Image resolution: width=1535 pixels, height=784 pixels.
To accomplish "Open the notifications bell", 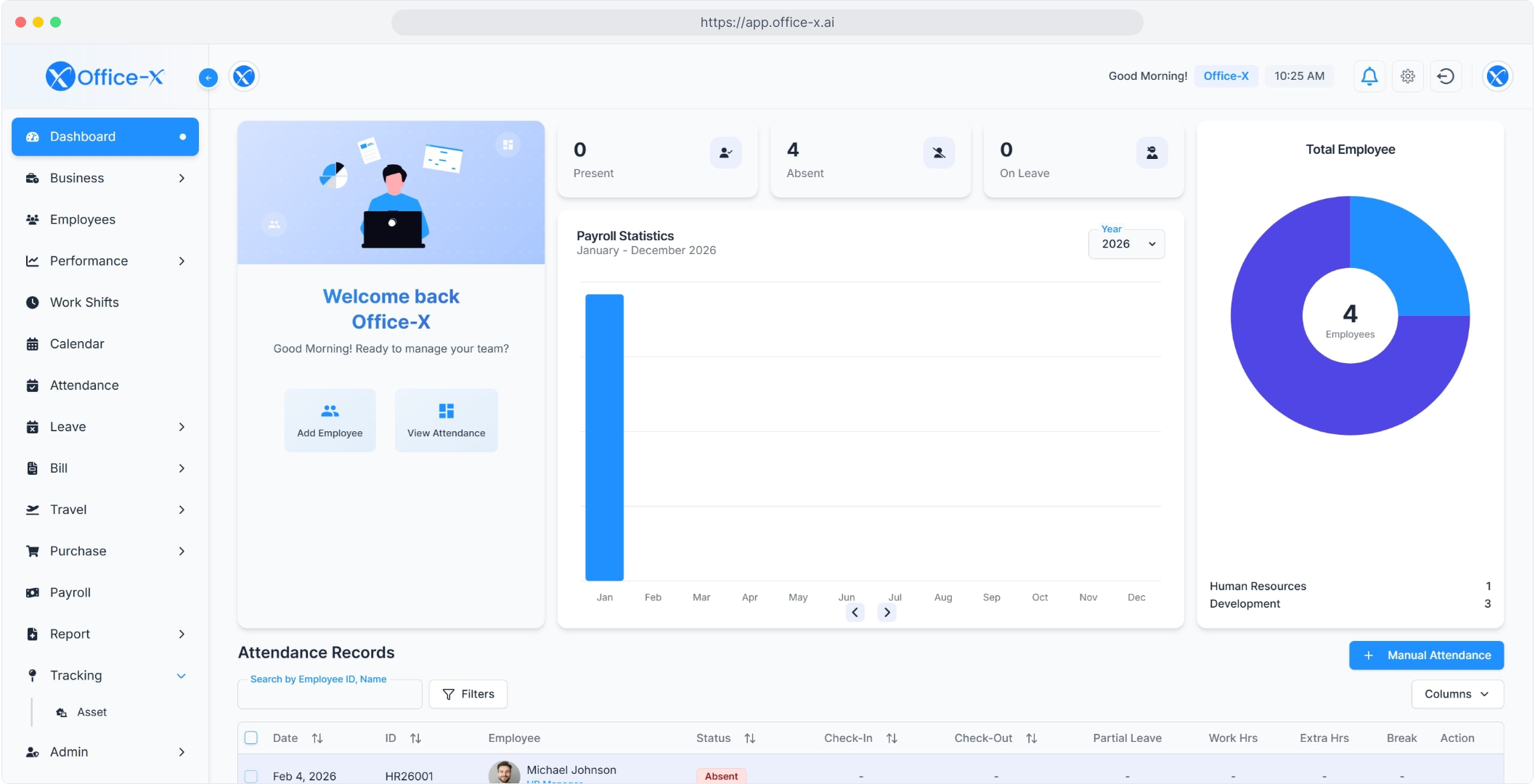I will 1369,76.
